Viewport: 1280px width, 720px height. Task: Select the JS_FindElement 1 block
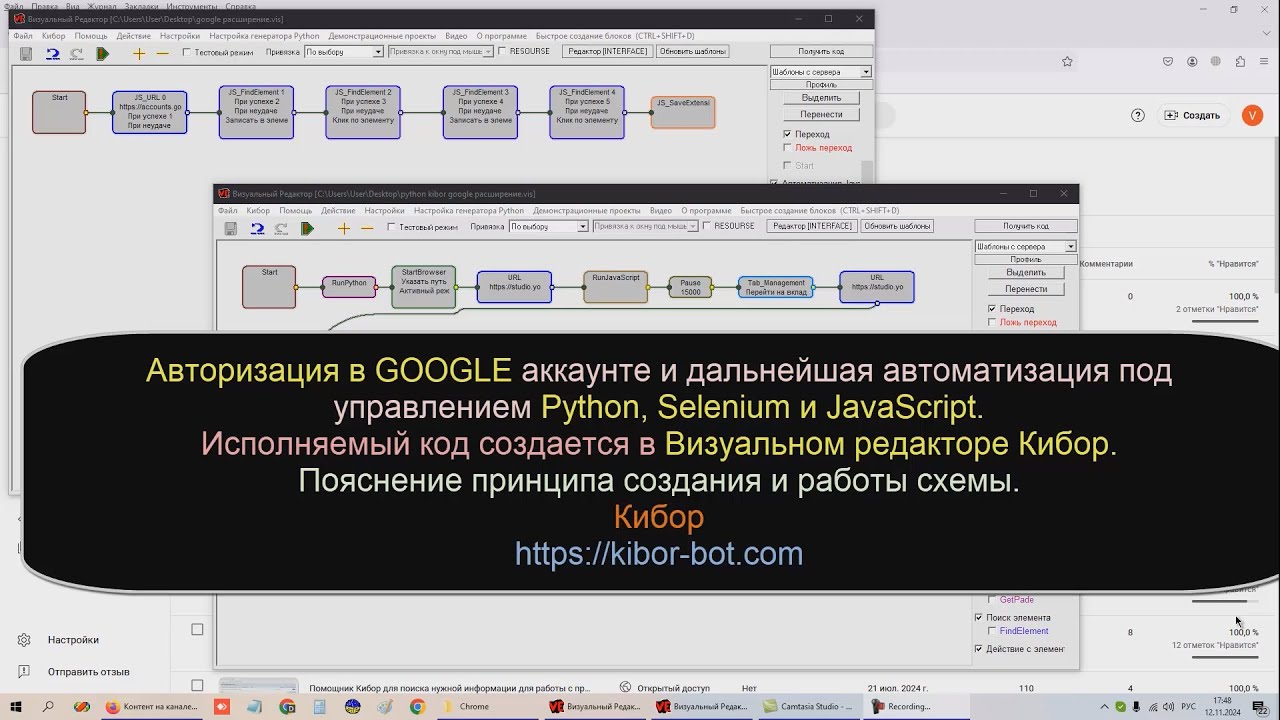point(256,112)
